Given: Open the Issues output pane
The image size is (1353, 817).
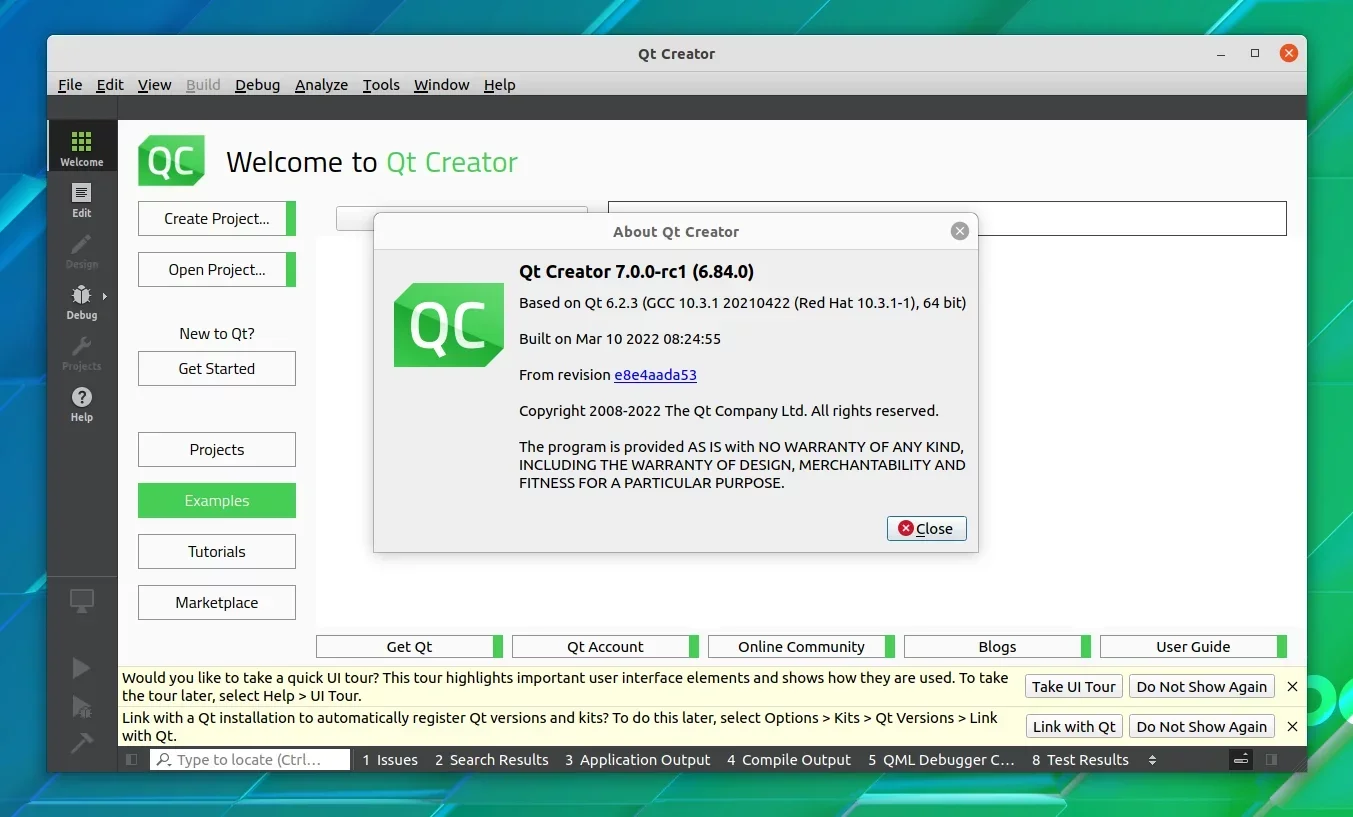Looking at the screenshot, I should (x=390, y=760).
